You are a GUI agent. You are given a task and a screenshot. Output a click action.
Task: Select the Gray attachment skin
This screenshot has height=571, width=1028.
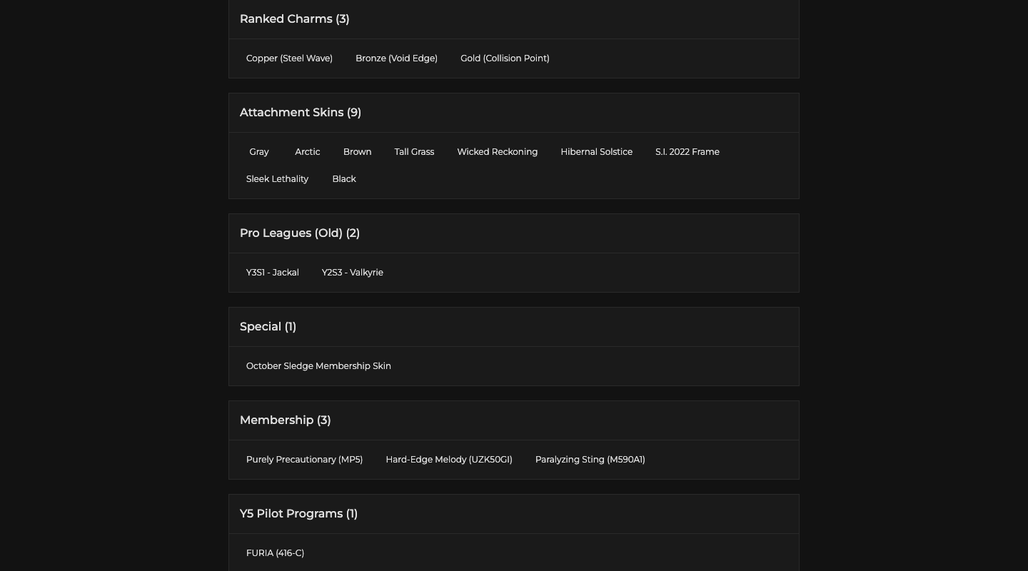pos(259,152)
